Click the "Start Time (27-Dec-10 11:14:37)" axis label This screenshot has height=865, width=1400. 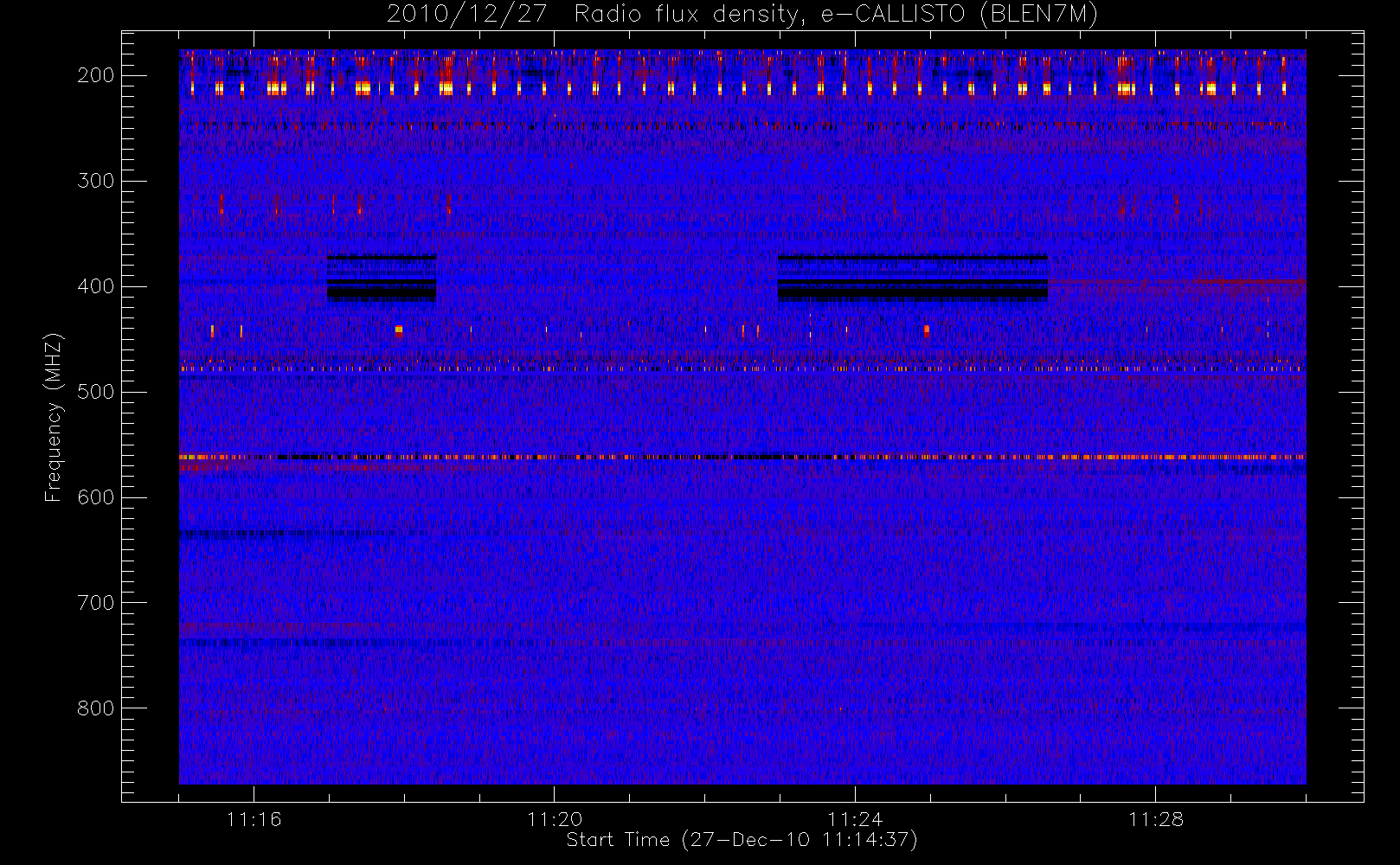(x=742, y=840)
